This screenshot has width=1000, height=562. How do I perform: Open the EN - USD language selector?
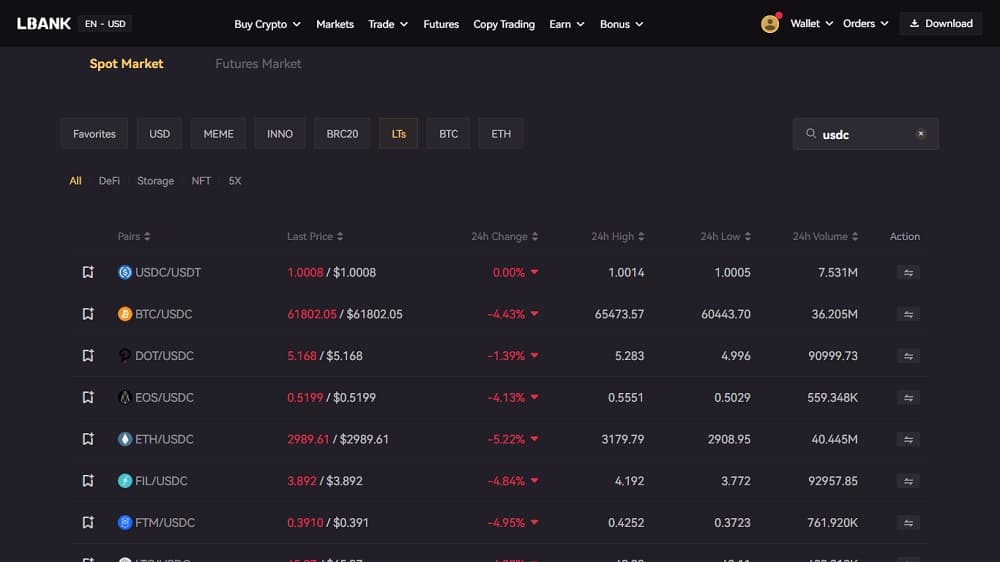(105, 24)
